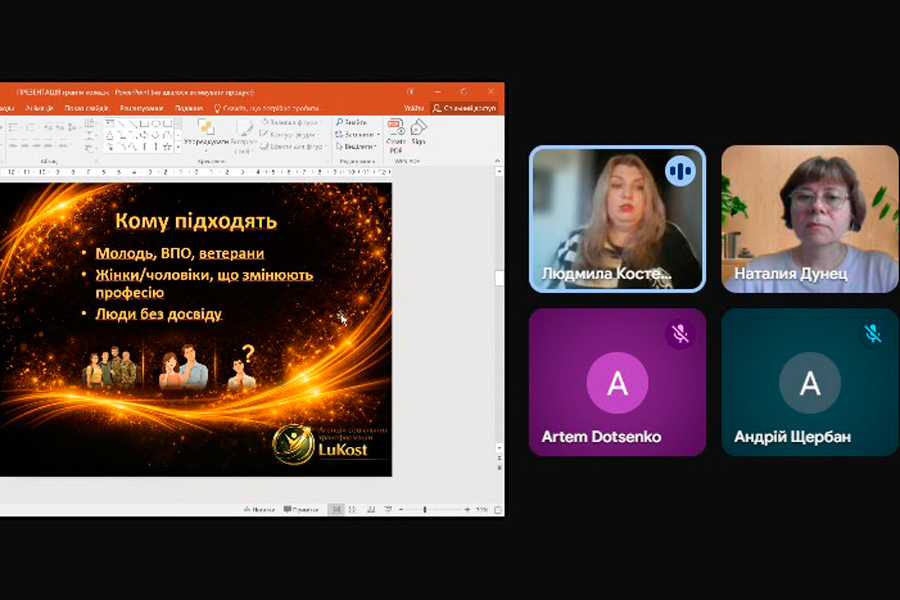
Task: Click the Comments button in status bar
Action: click(x=301, y=509)
